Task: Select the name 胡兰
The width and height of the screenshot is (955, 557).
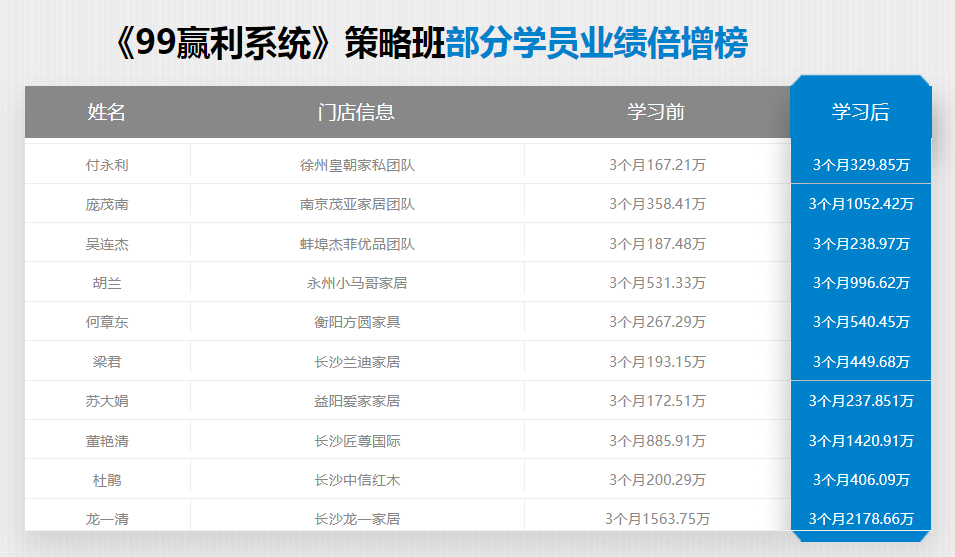Action: [107, 283]
